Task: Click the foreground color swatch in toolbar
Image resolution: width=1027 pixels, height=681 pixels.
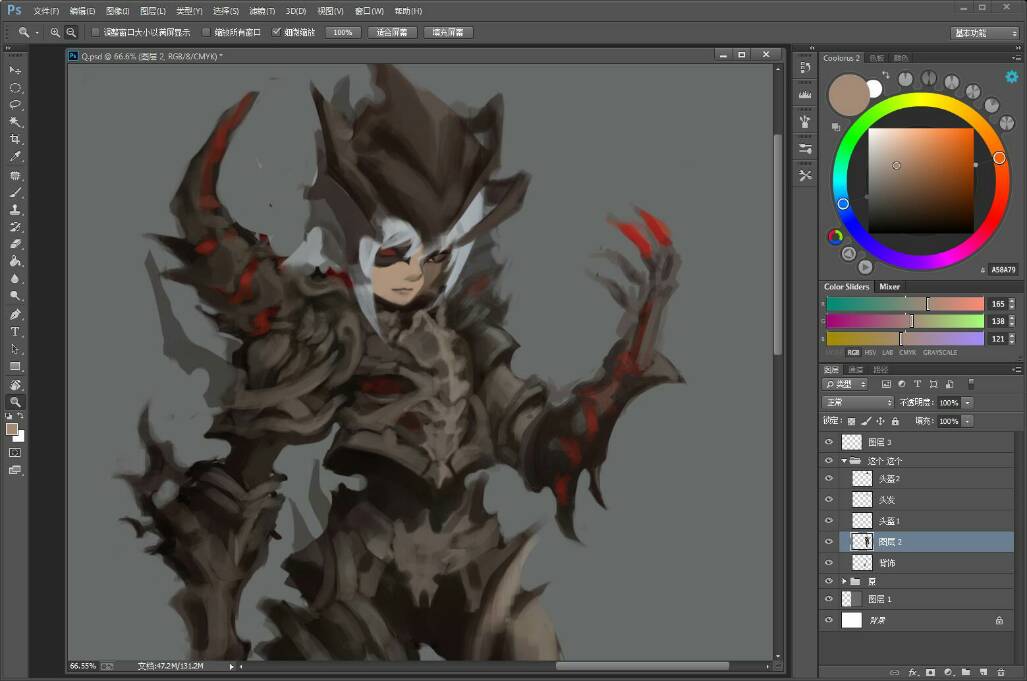Action: pos(12,428)
